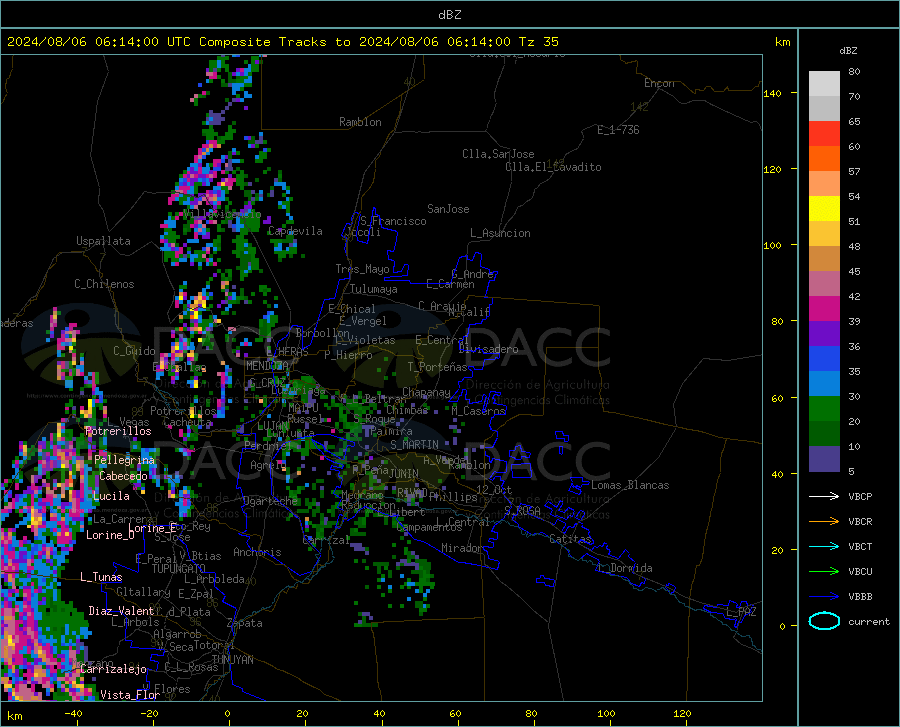The height and width of the screenshot is (727, 900).
Task: Click the green VBCU arrow in legend
Action: coord(824,572)
